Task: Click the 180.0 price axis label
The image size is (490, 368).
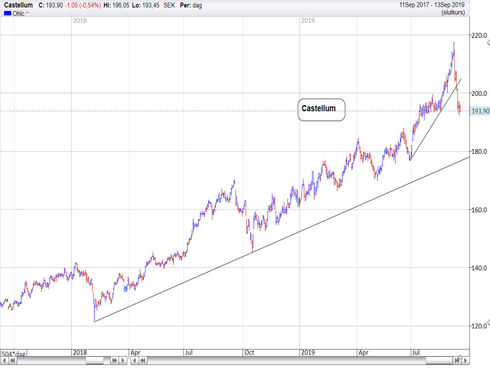Action: coord(479,152)
